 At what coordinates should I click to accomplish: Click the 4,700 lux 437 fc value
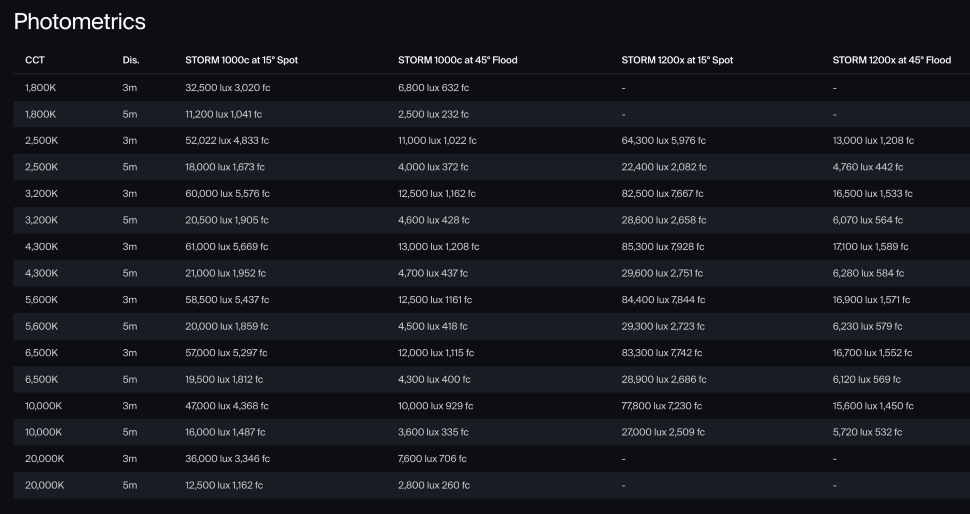pyautogui.click(x=434, y=273)
